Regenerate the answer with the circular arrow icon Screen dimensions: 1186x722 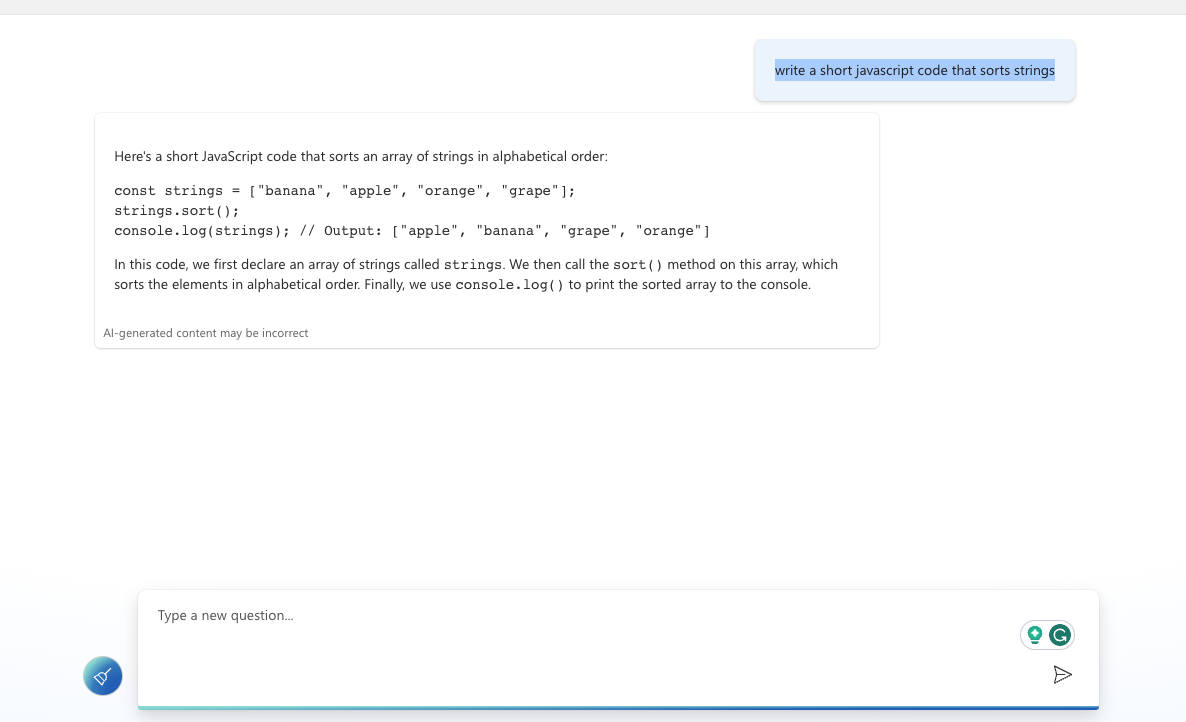click(1059, 634)
